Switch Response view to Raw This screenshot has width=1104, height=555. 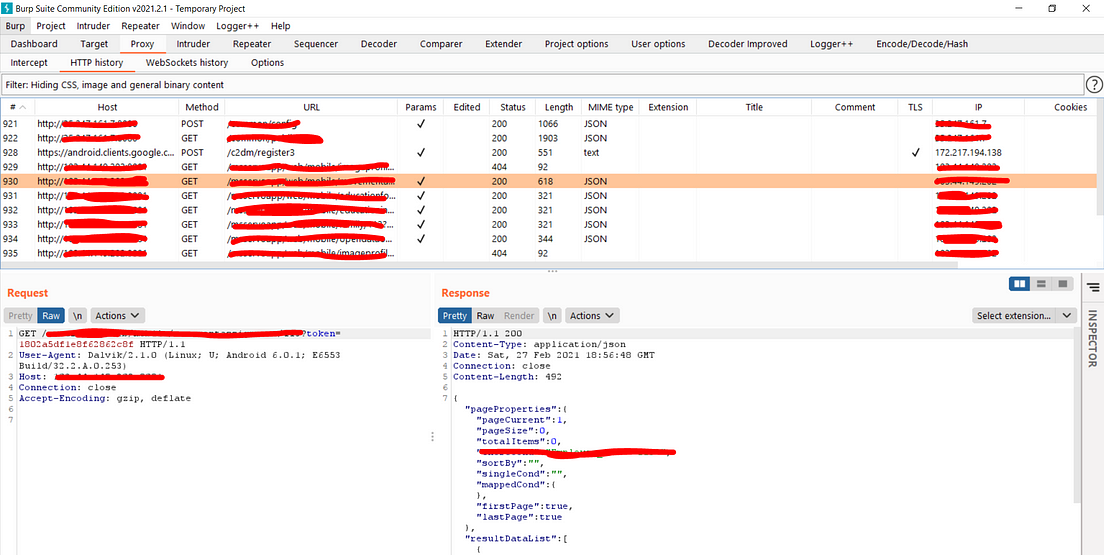click(x=485, y=316)
